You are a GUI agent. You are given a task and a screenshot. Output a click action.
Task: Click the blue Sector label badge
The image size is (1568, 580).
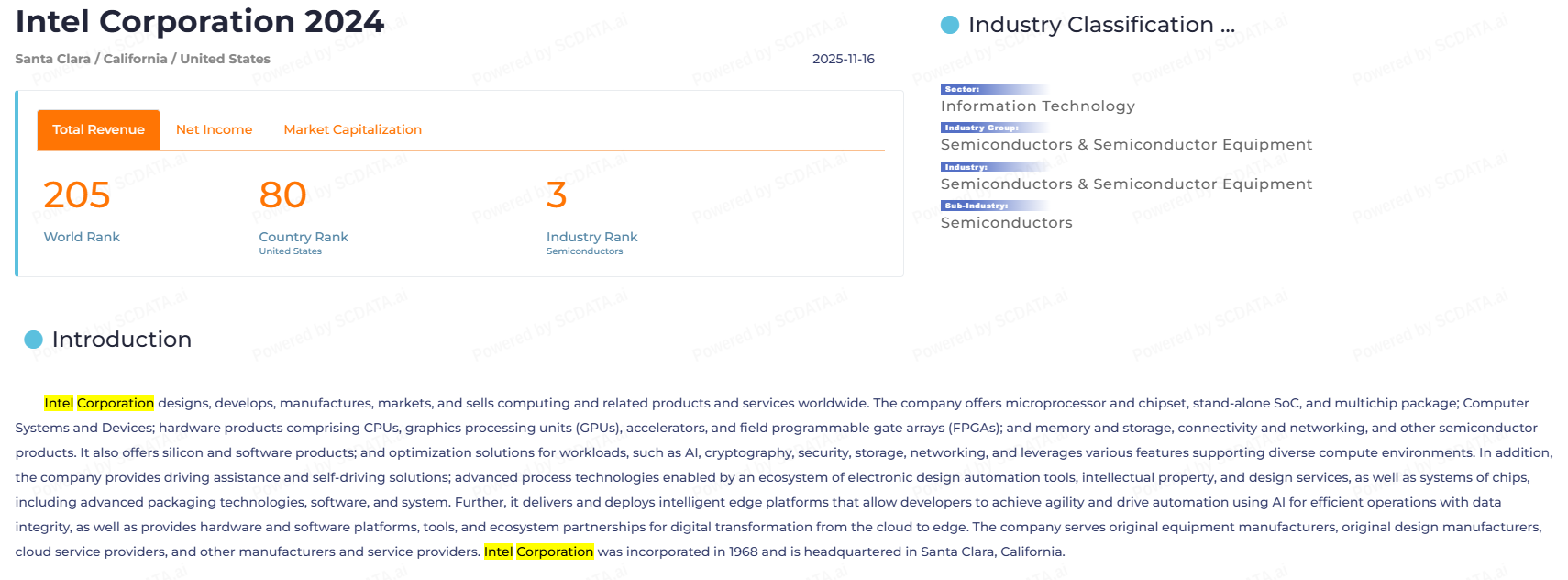click(962, 89)
